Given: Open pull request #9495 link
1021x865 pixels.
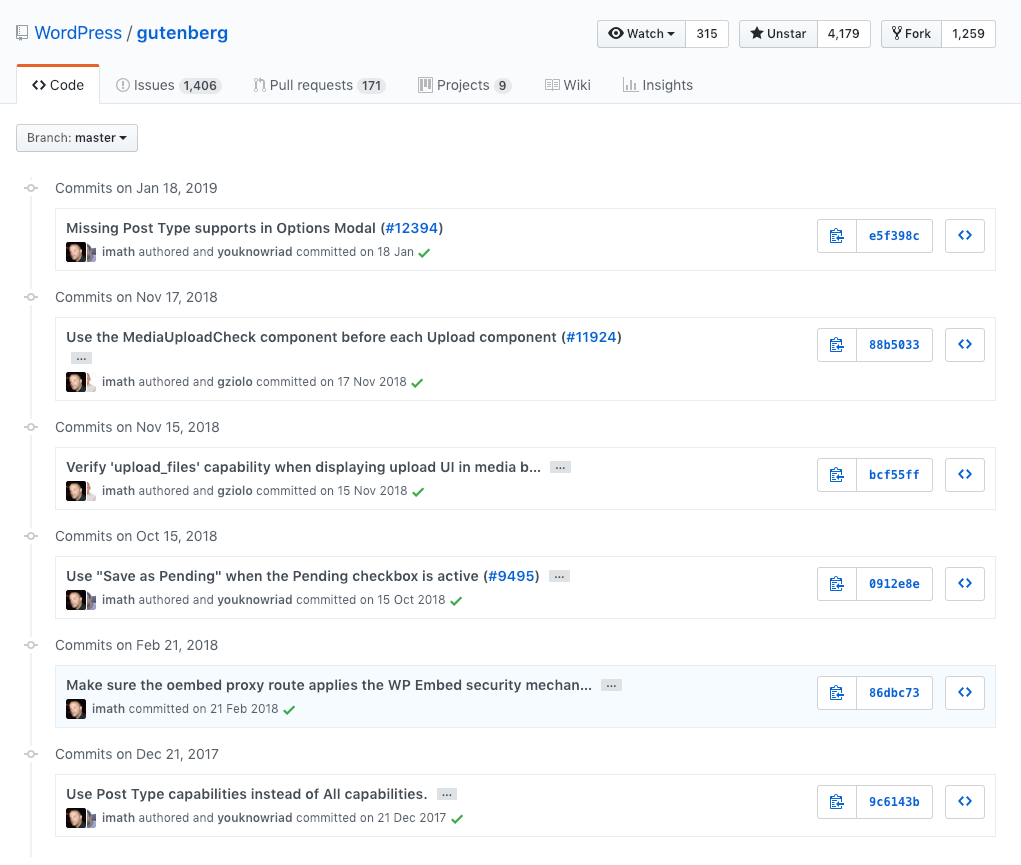Looking at the screenshot, I should coord(511,576).
